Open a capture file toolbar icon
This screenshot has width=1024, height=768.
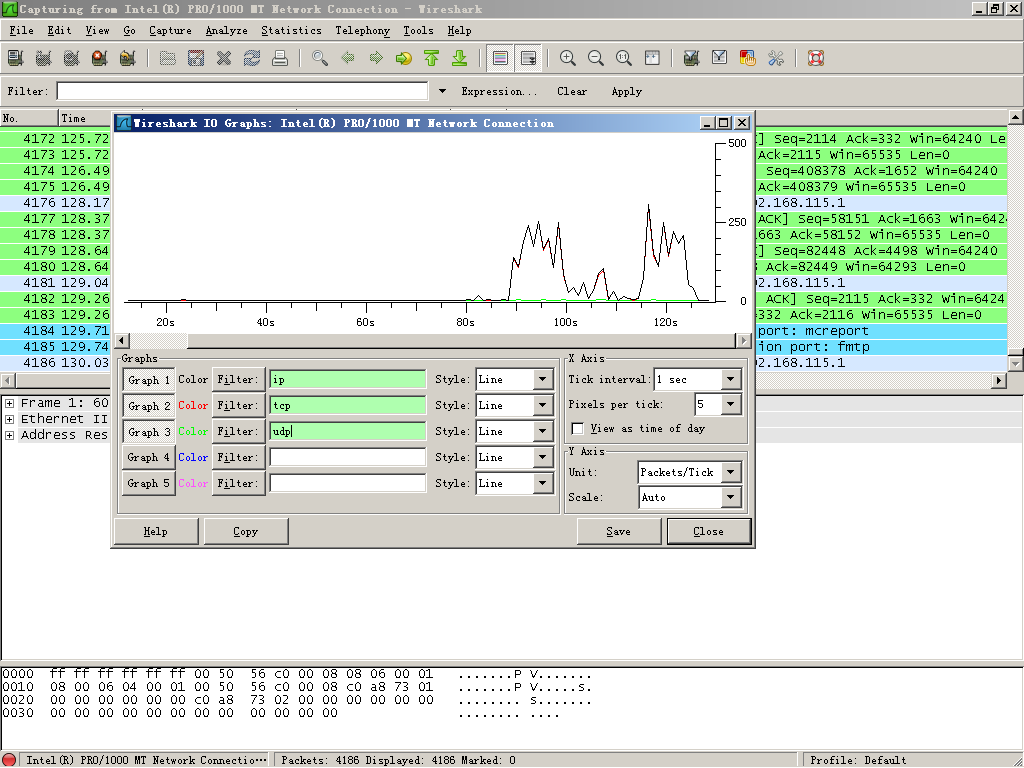click(168, 58)
